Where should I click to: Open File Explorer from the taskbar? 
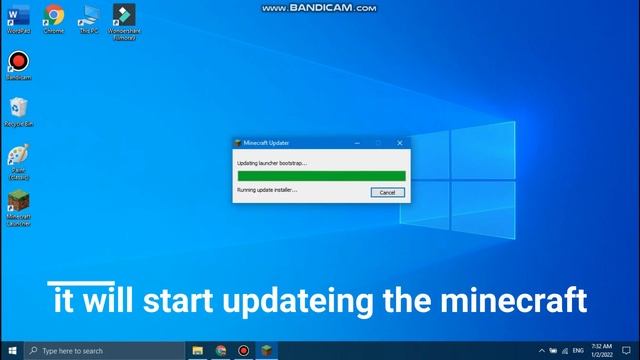[198, 351]
